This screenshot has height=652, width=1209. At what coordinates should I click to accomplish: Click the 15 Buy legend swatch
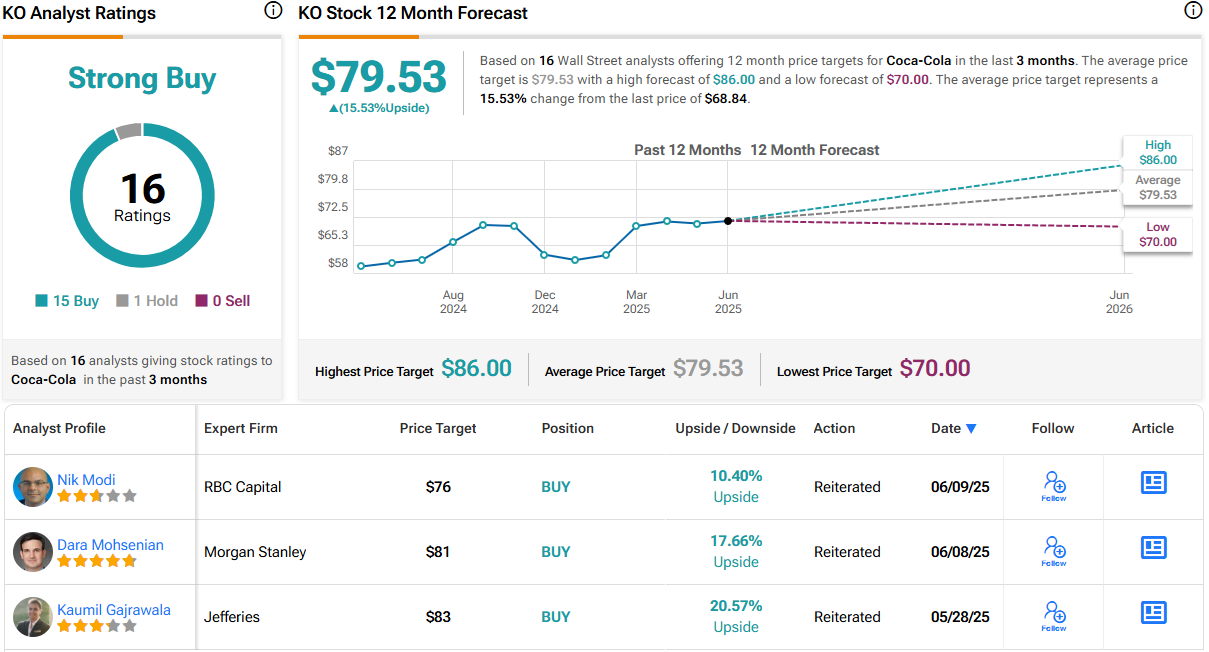coord(41,301)
